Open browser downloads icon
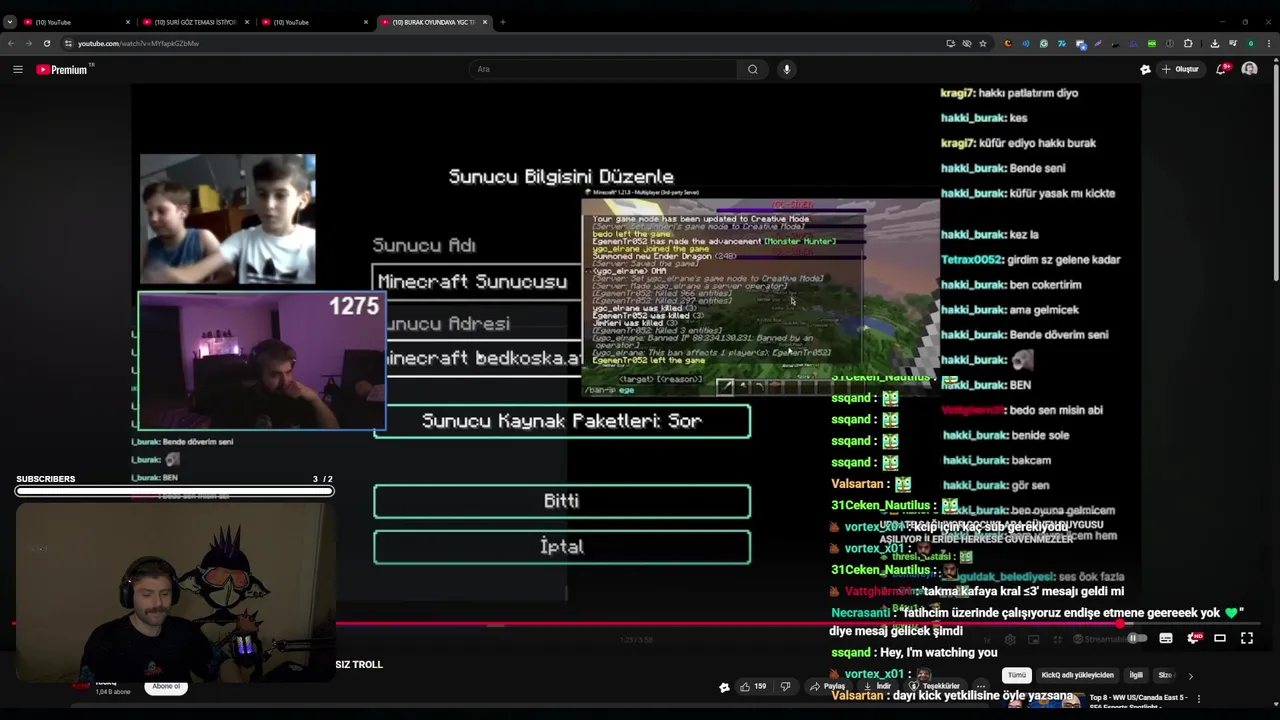Viewport: 1280px width, 720px height. [1214, 44]
